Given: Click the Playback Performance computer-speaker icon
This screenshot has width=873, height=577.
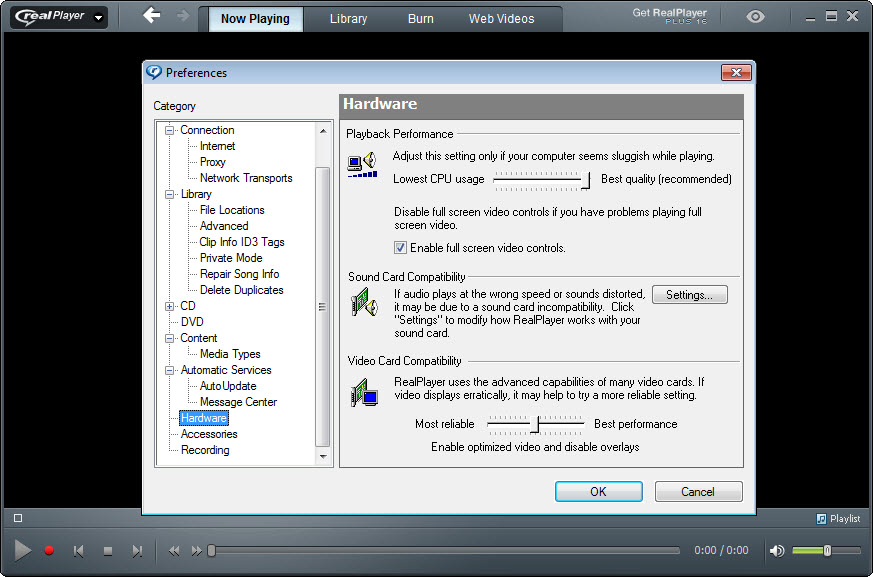Looking at the screenshot, I should [362, 165].
